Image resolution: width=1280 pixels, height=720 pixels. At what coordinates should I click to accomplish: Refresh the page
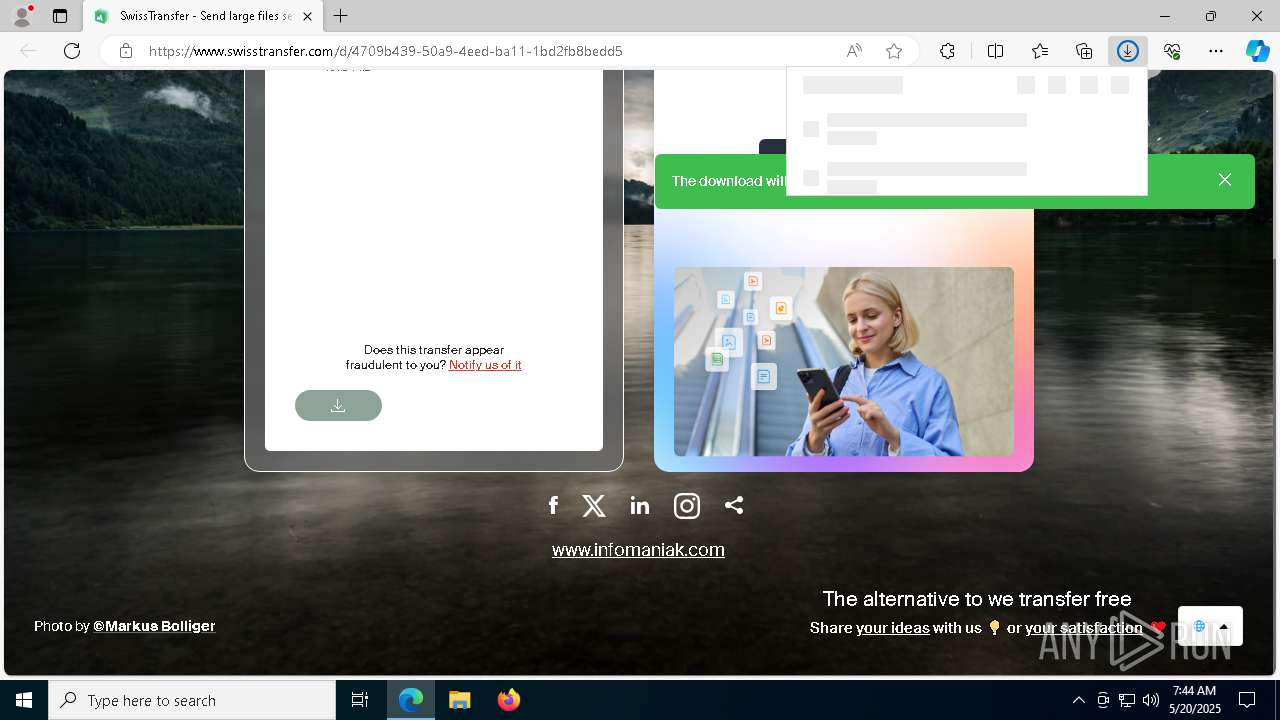pyautogui.click(x=72, y=51)
